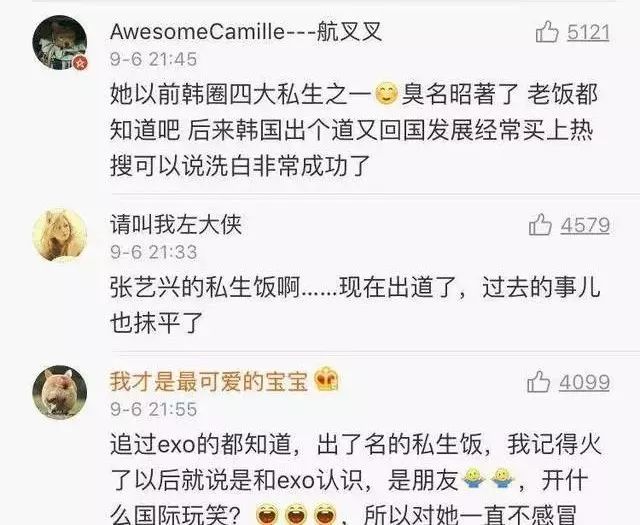Image resolution: width=640 pixels, height=525 pixels.
Task: Click like count 4579
Action: [x=585, y=225]
